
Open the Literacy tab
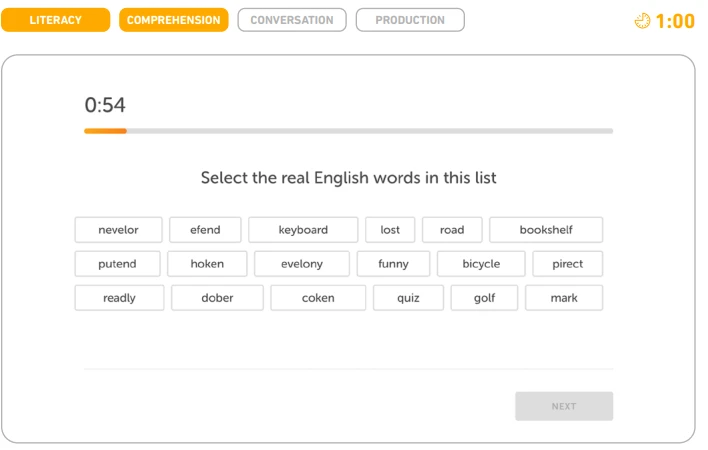pos(56,20)
